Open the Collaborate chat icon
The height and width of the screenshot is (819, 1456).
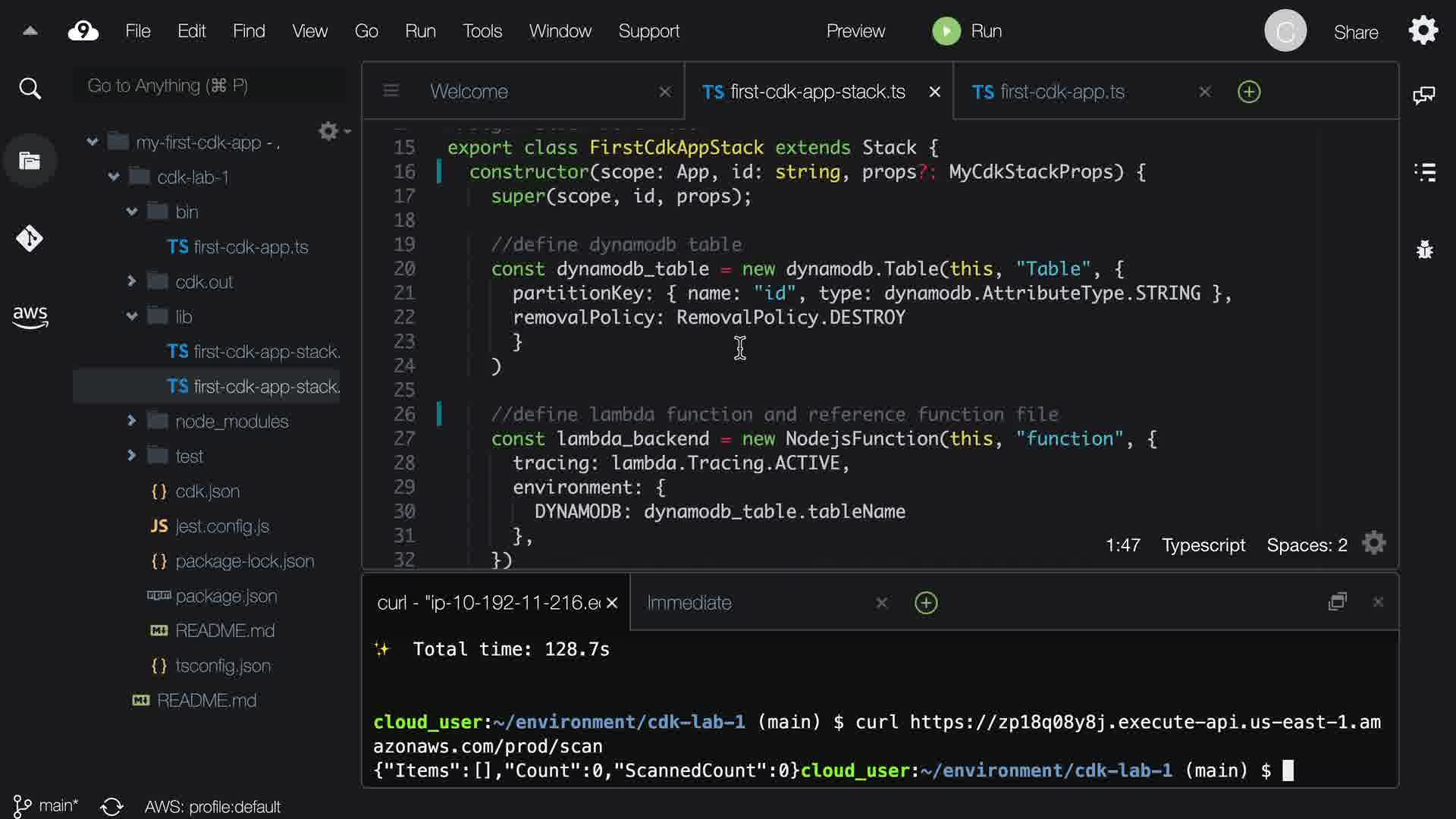pyautogui.click(x=1423, y=96)
